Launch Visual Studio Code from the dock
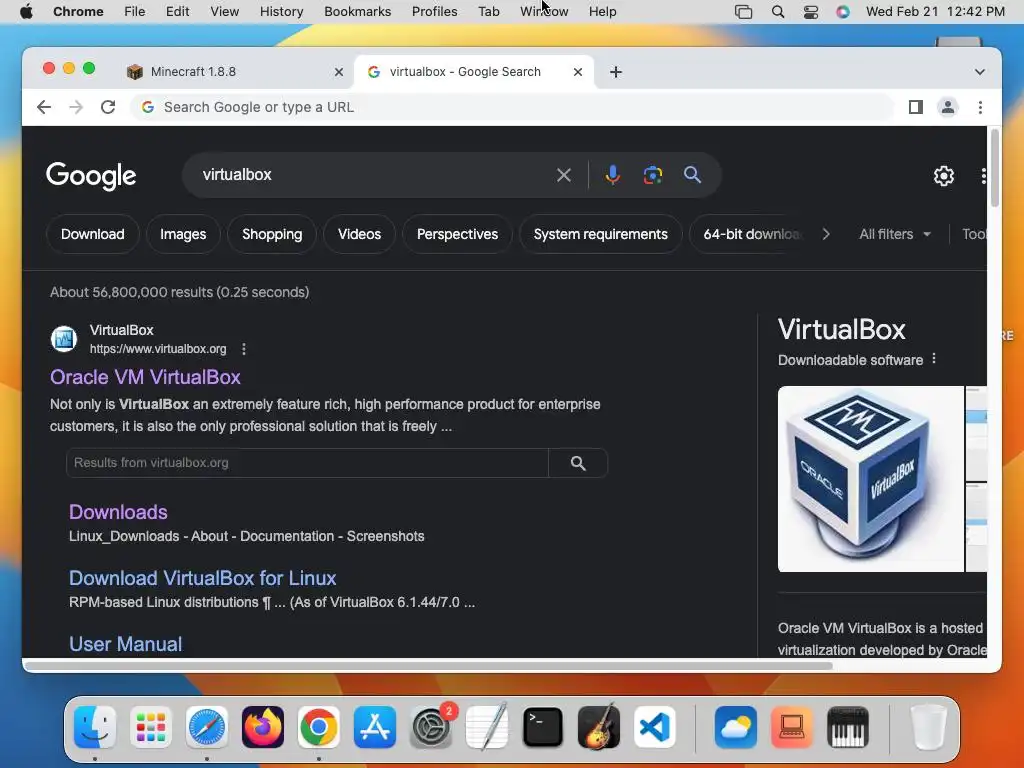Screen dimensions: 1024x768 pos(655,727)
